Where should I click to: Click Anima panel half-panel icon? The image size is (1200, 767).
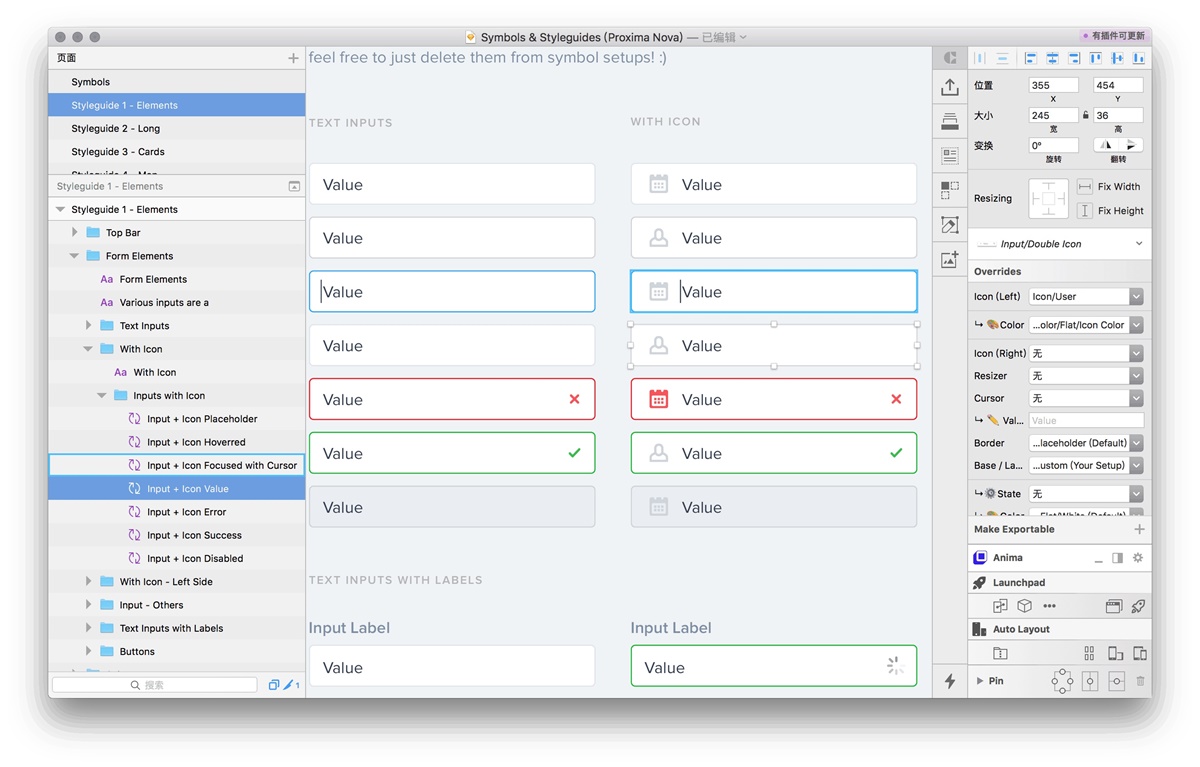click(x=1118, y=558)
